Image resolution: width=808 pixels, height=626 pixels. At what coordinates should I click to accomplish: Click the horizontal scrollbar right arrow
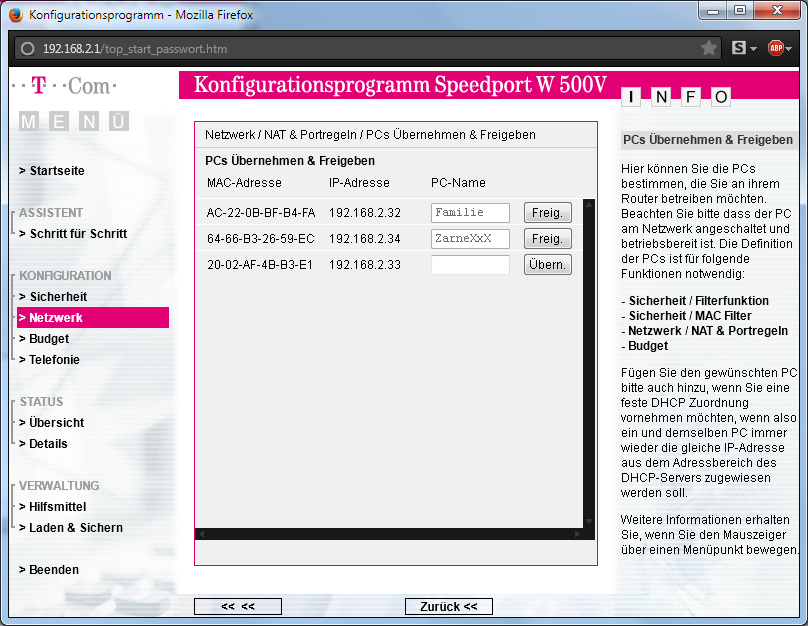(578, 534)
